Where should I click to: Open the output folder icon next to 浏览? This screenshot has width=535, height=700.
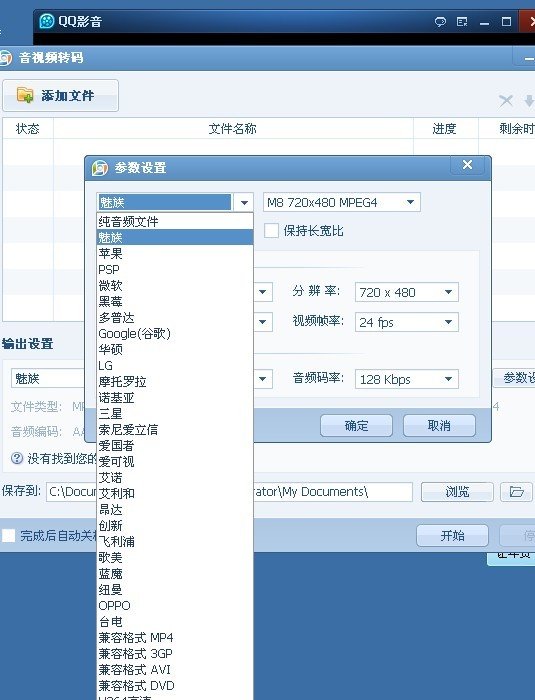[x=516, y=492]
